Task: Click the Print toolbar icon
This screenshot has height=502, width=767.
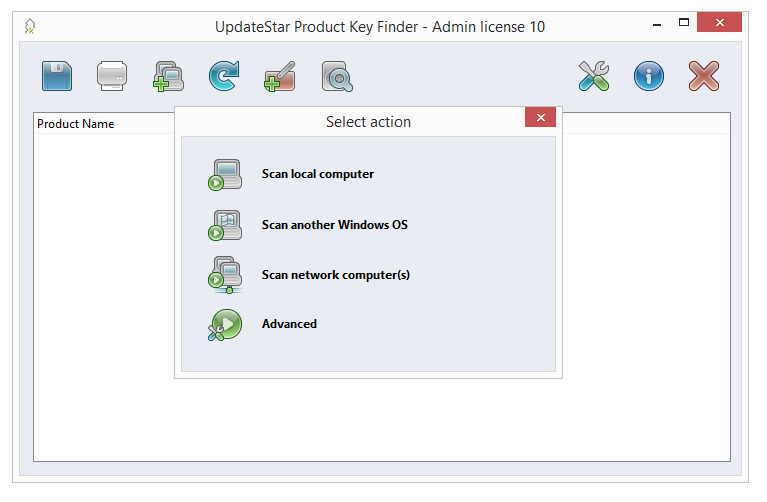Action: click(112, 76)
